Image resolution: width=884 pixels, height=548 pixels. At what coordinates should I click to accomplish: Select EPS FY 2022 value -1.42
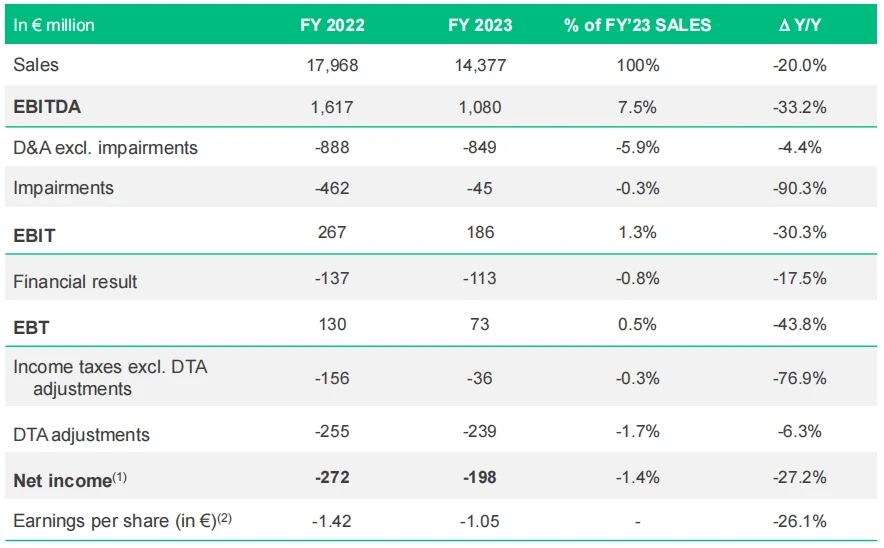[332, 521]
